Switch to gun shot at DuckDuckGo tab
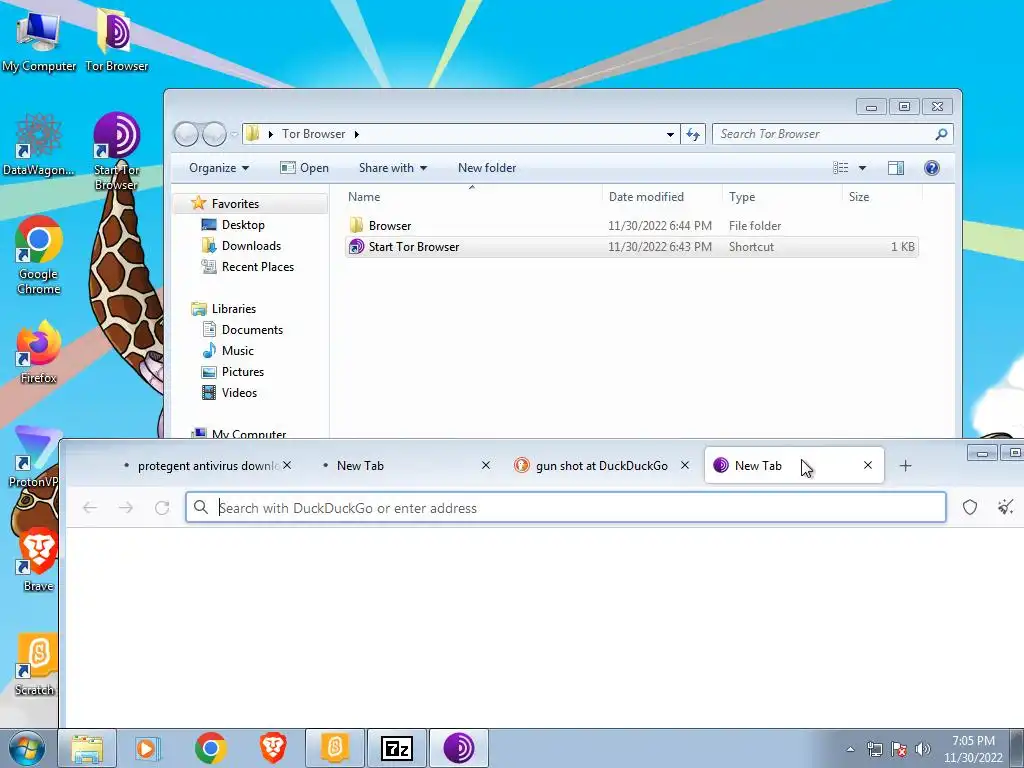The width and height of the screenshot is (1024, 768). pos(601,466)
